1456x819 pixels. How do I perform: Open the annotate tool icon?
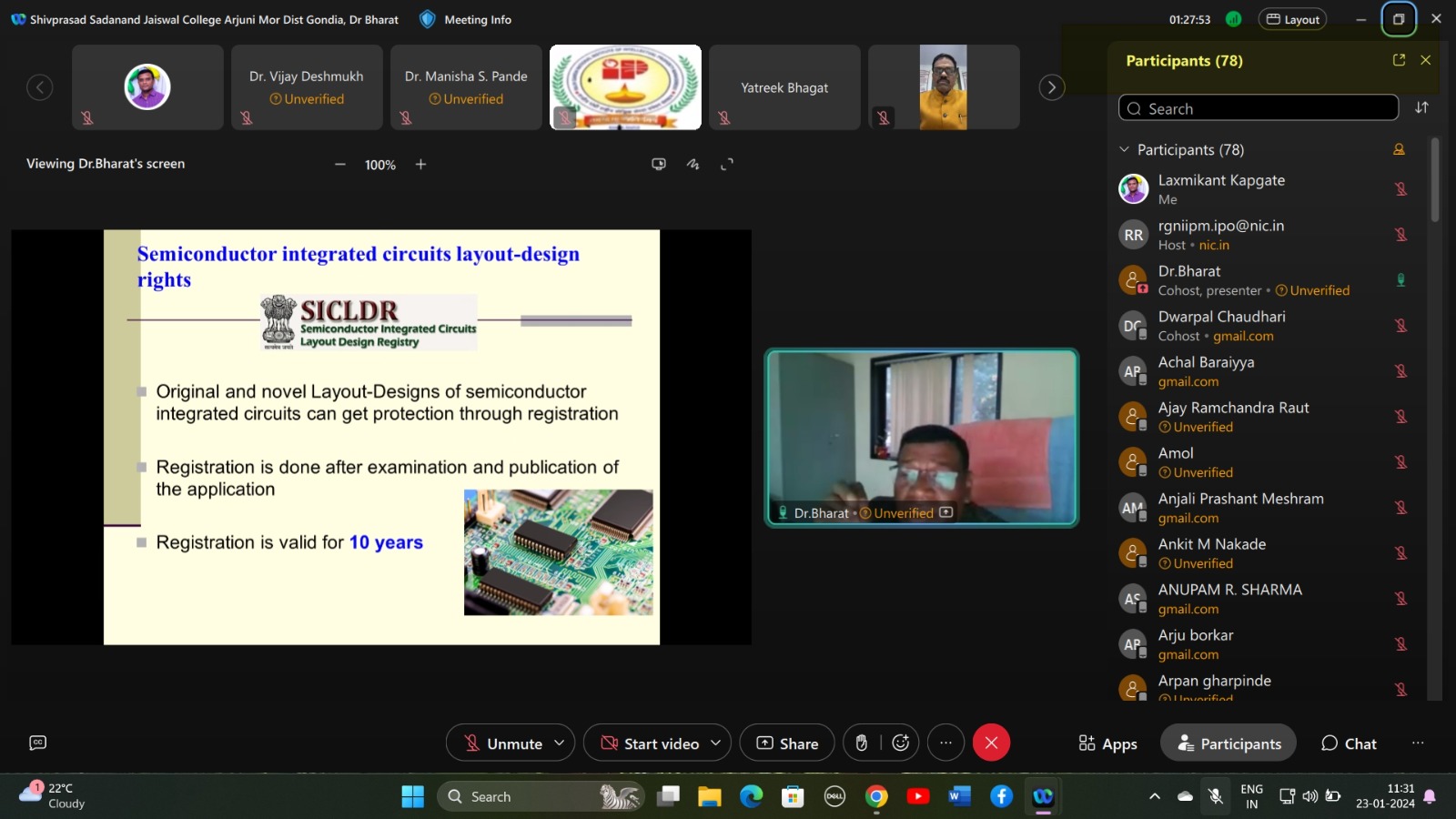click(x=693, y=165)
